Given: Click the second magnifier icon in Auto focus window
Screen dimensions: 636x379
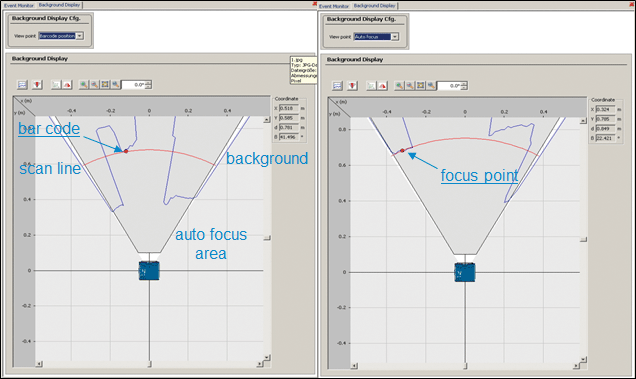Looking at the screenshot, I should pyautogui.click(x=410, y=86).
